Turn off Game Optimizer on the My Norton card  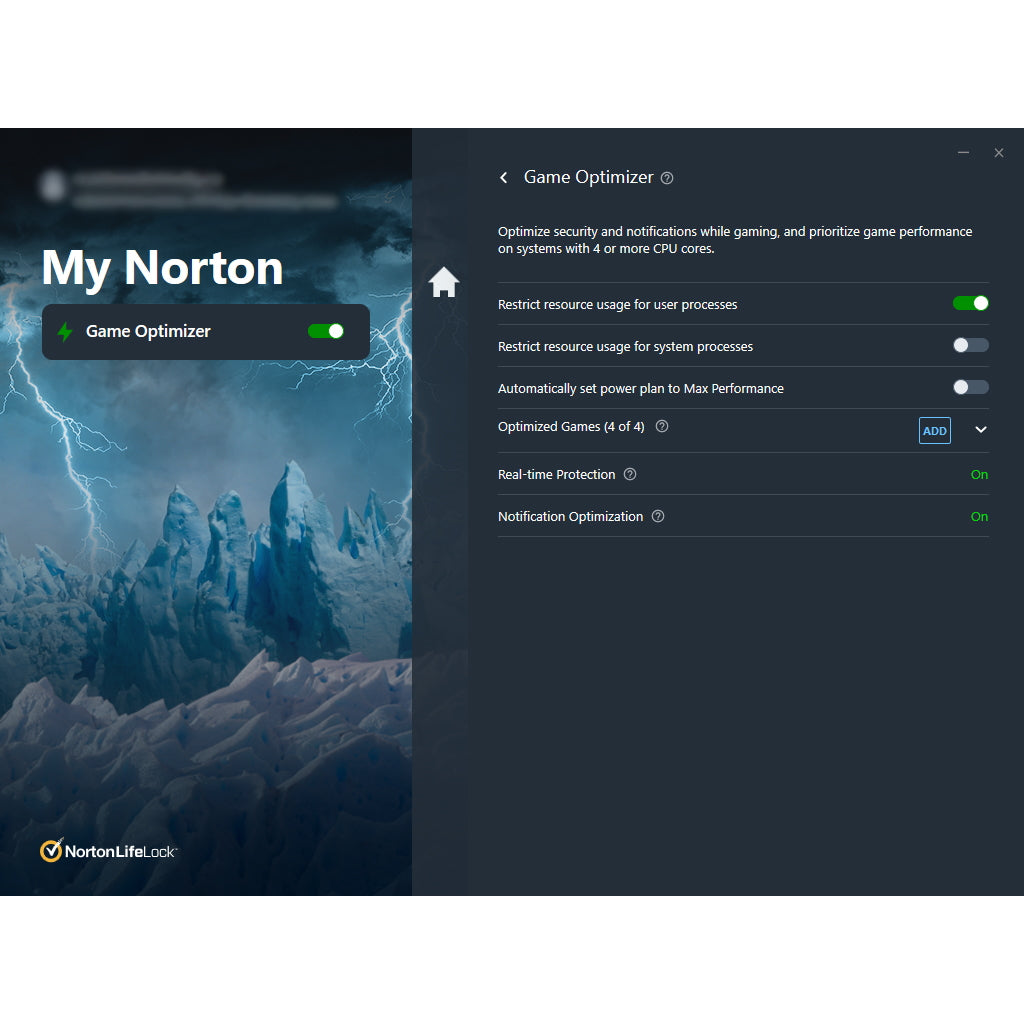325,331
